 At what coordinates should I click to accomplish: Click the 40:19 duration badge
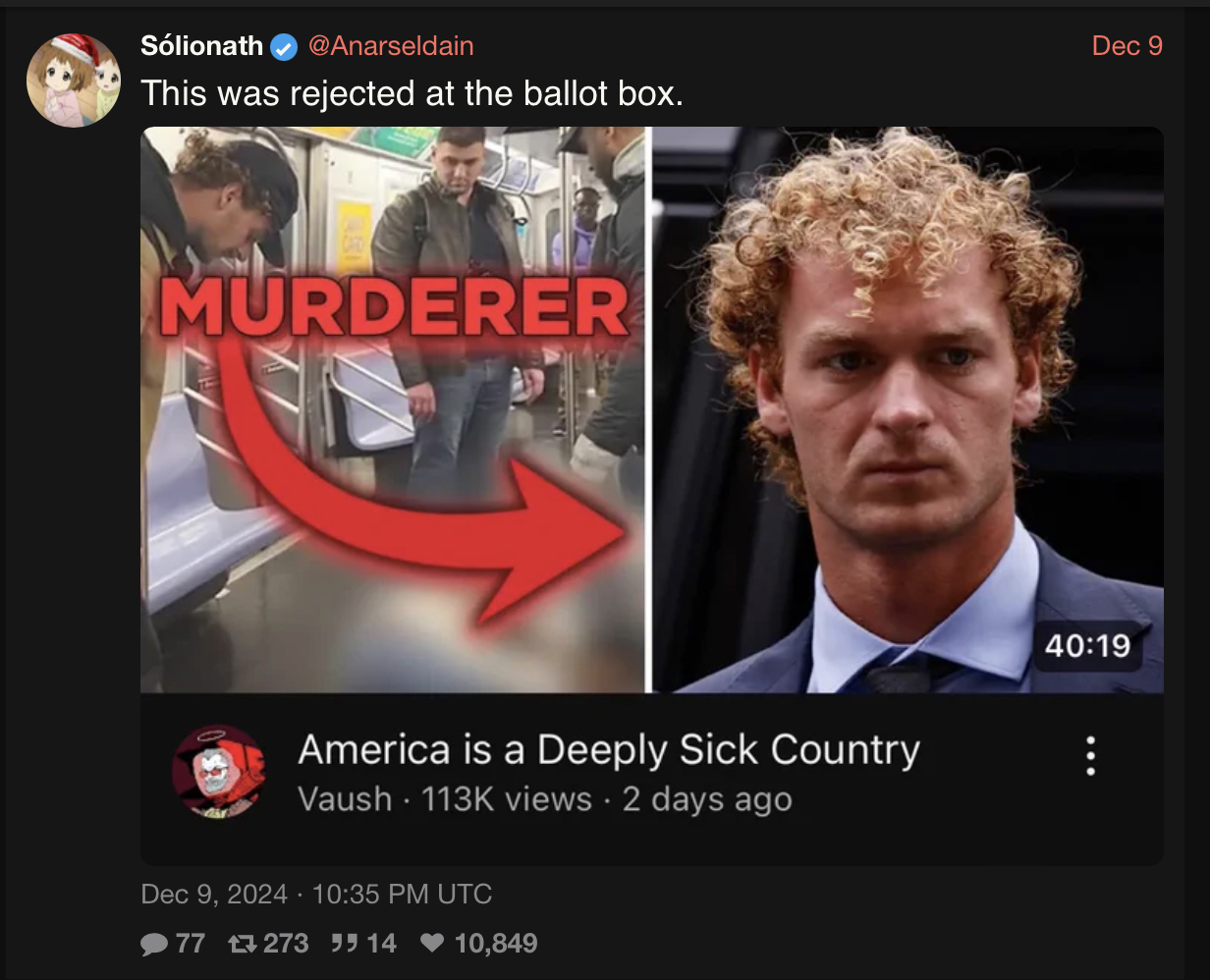[1087, 646]
